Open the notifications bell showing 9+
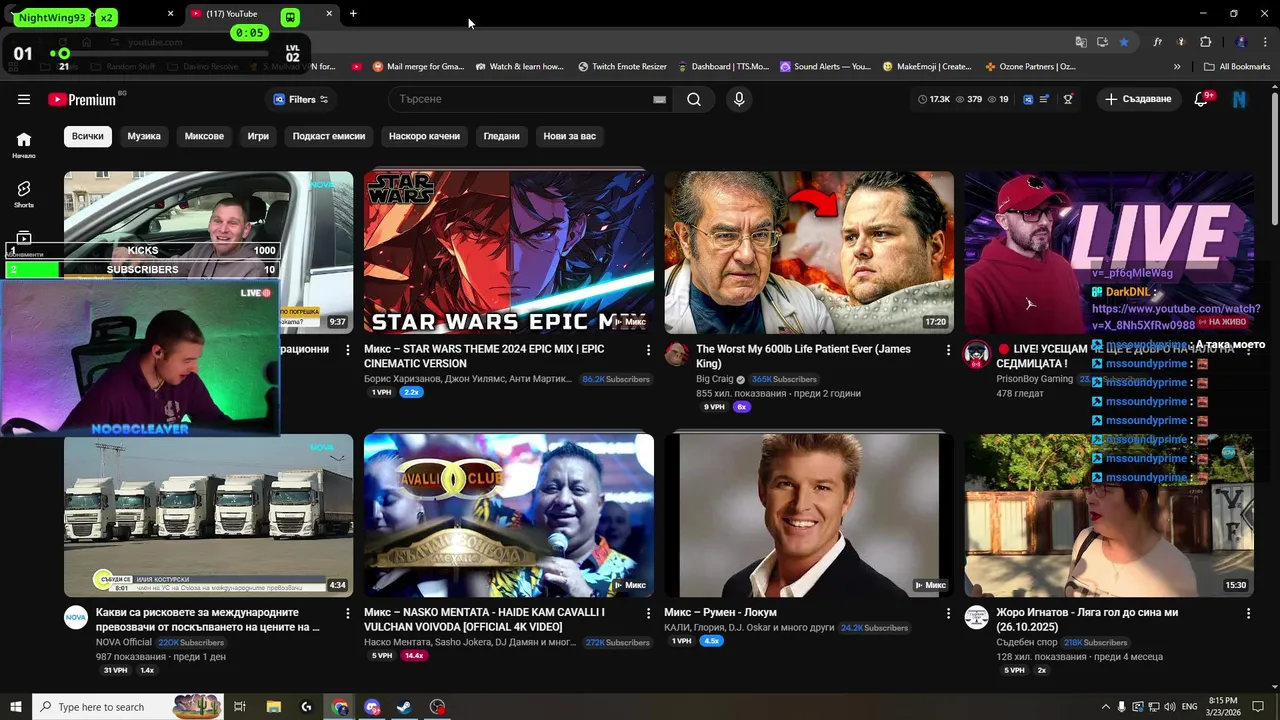Viewport: 1280px width, 720px height. (1203, 99)
